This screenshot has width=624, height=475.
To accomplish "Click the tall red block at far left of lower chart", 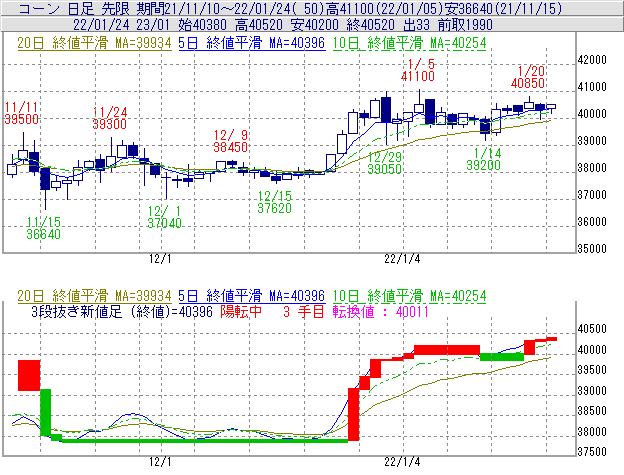I will (x=29, y=375).
